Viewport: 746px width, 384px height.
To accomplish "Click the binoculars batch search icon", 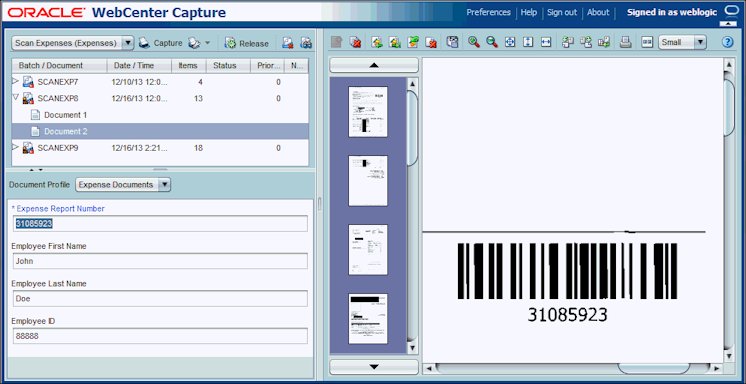I will 306,43.
